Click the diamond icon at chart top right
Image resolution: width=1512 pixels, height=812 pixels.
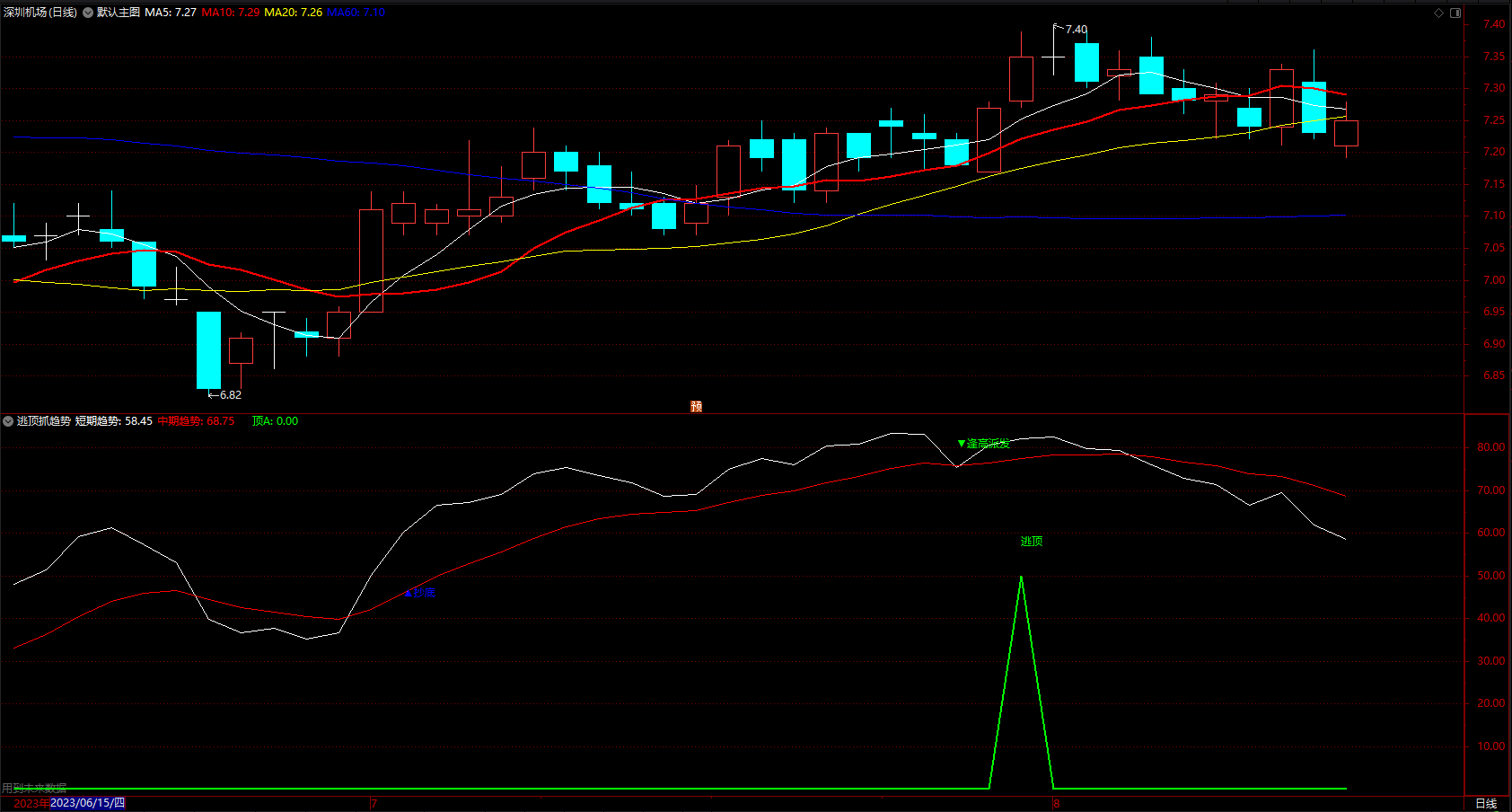pos(1438,13)
